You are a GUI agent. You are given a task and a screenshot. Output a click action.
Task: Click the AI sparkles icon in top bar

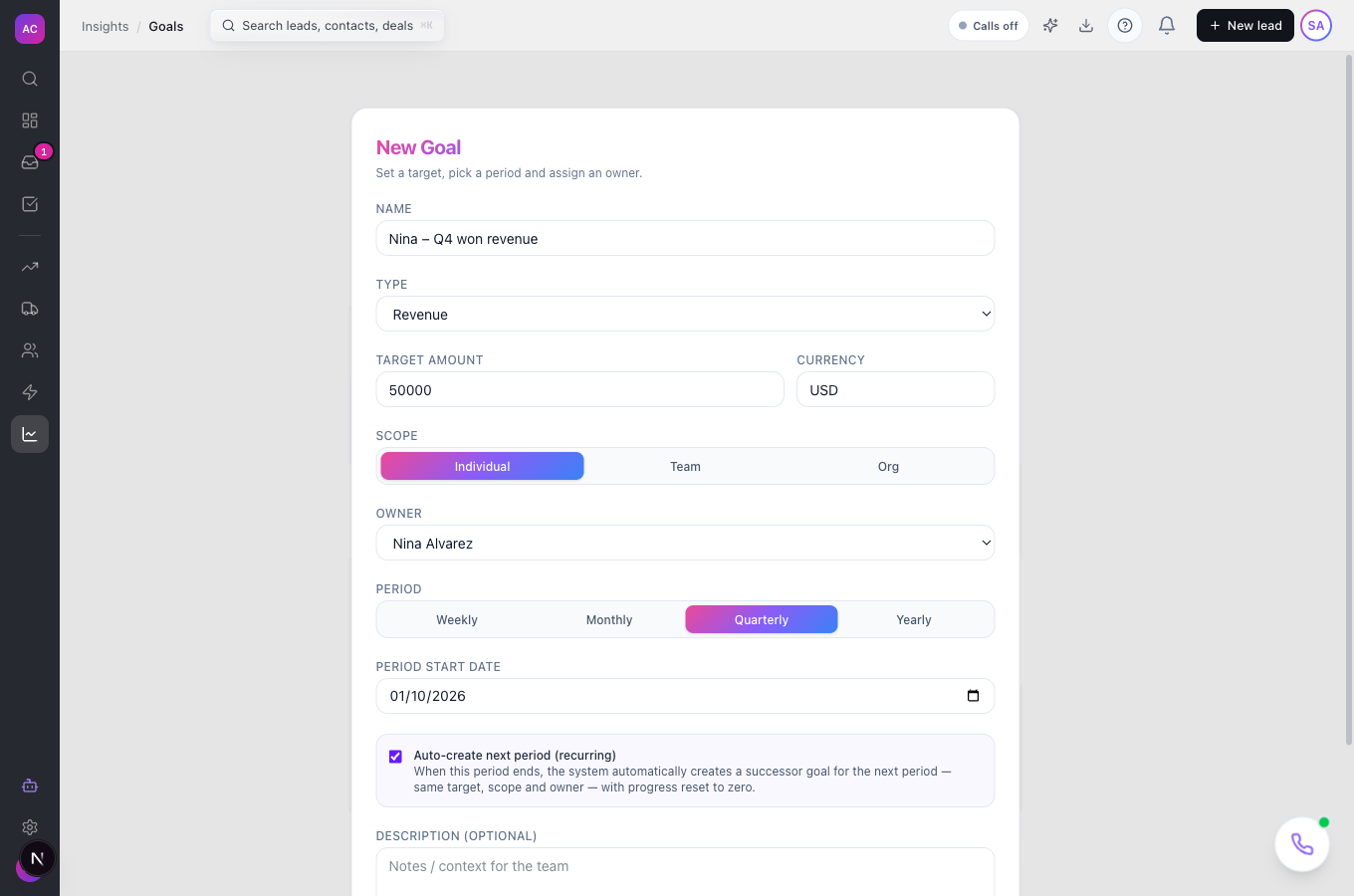[1050, 26]
